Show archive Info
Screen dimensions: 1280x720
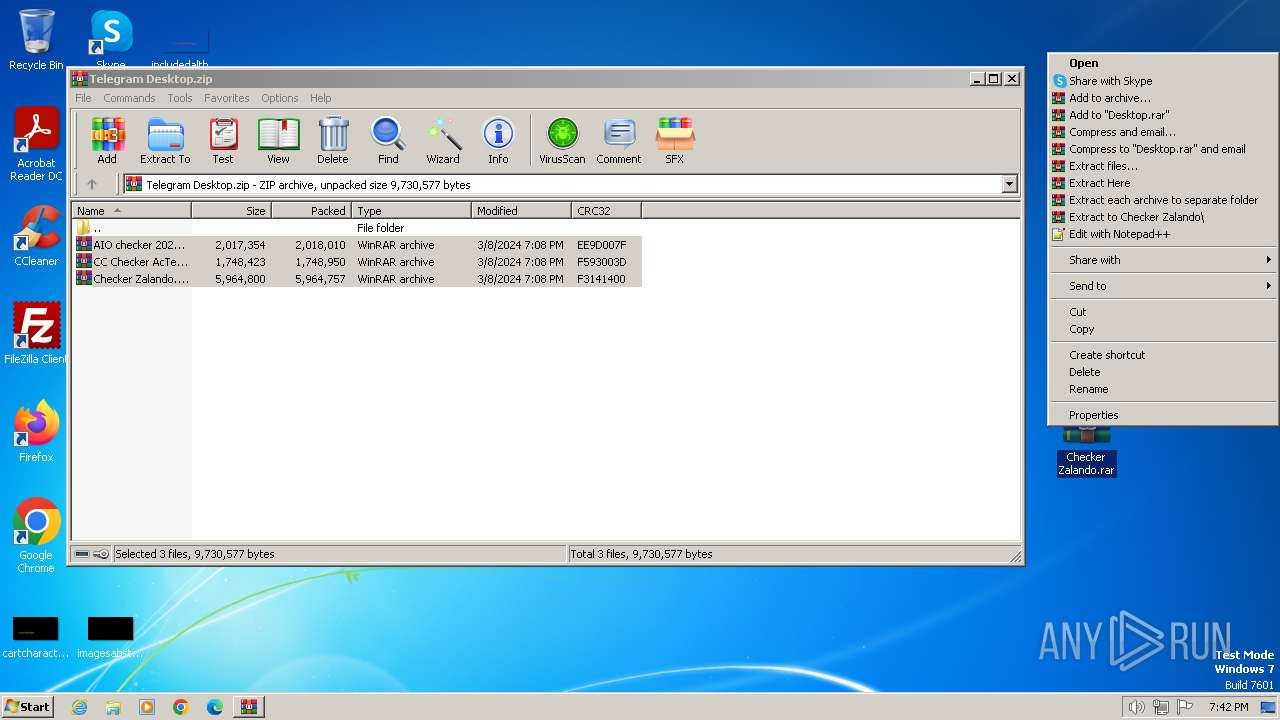point(498,141)
